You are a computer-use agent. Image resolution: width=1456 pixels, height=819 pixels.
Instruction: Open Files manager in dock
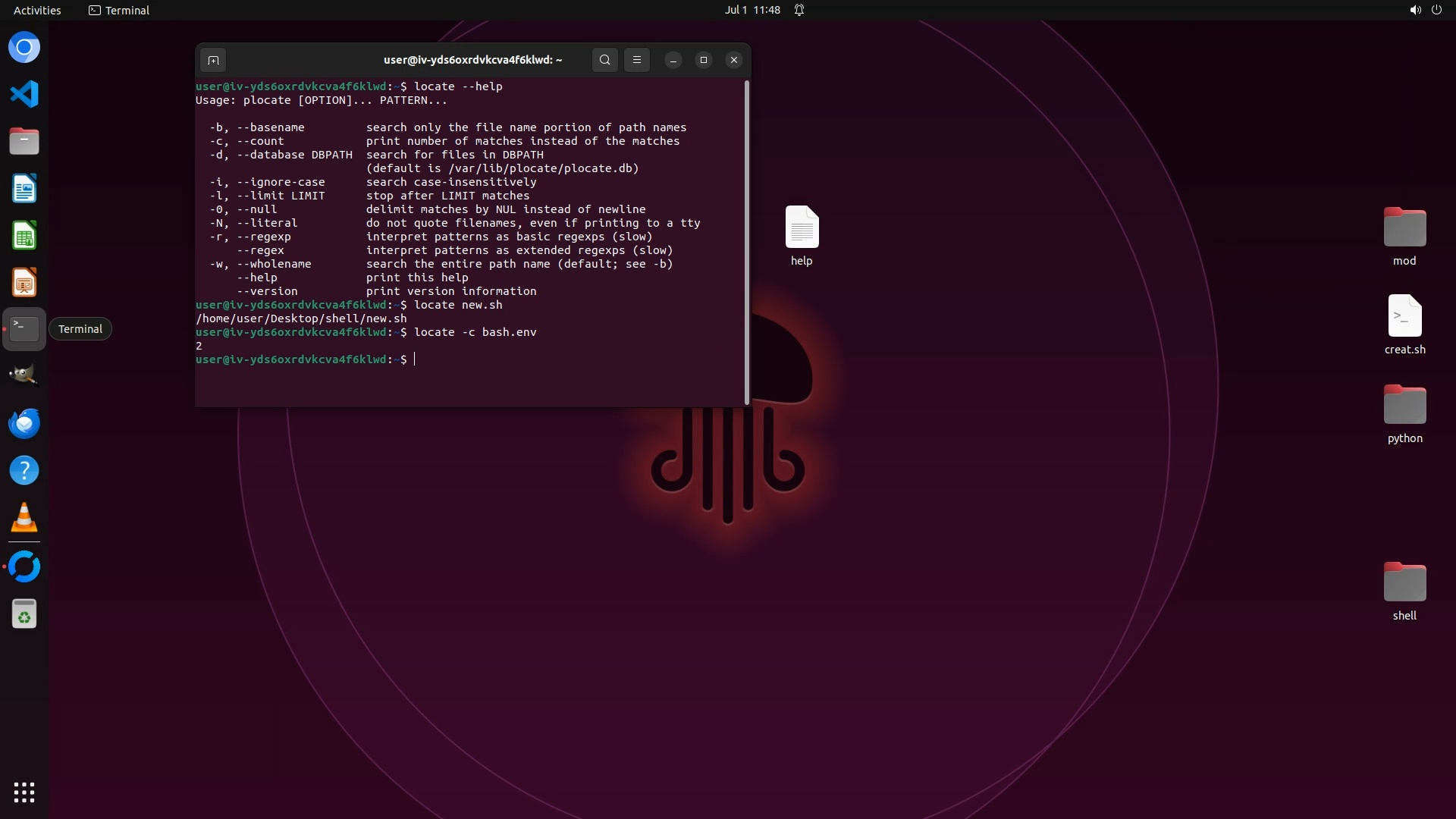[x=24, y=142]
